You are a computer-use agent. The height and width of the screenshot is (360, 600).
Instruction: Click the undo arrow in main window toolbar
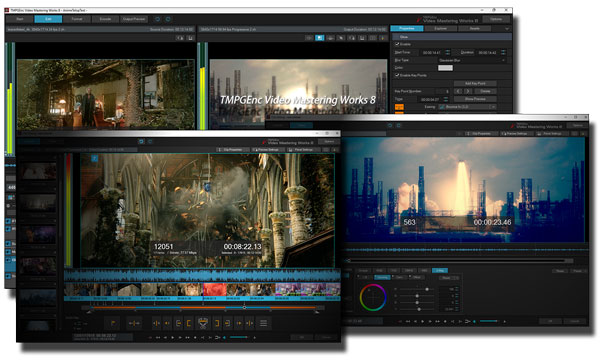pyautogui.click(x=158, y=19)
